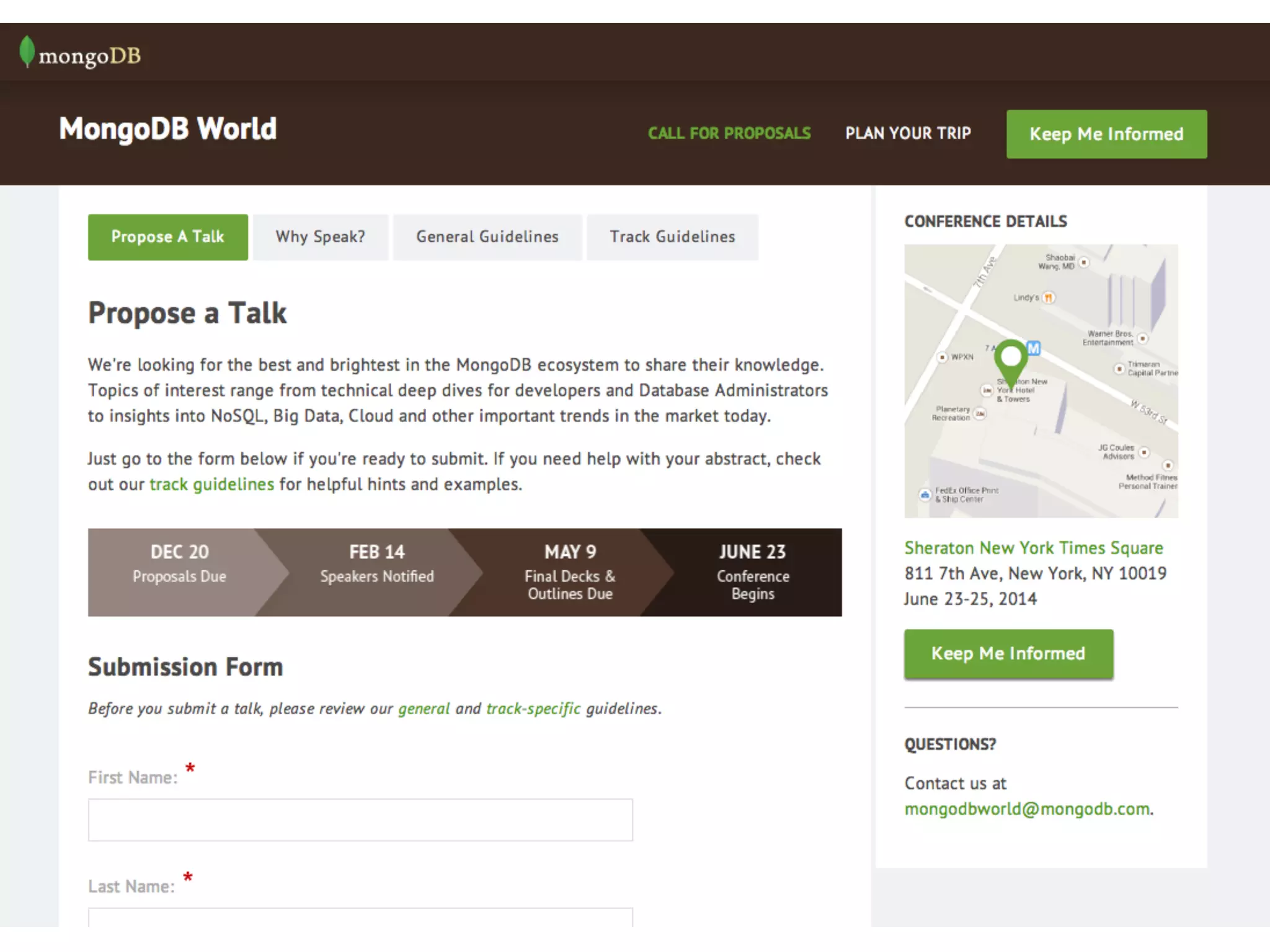The width and height of the screenshot is (1270, 952).
Task: Click the JUNE 23 Conference Begins timeline step
Action: 753,571
